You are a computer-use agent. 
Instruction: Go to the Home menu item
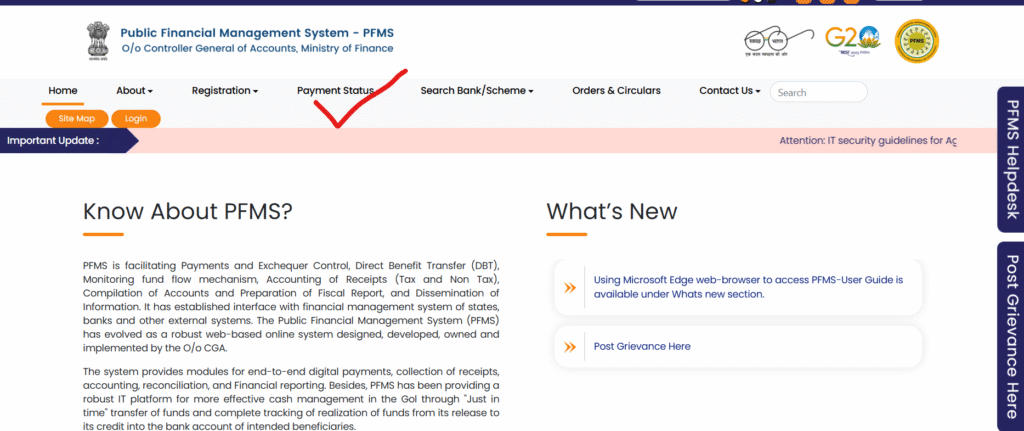click(63, 91)
